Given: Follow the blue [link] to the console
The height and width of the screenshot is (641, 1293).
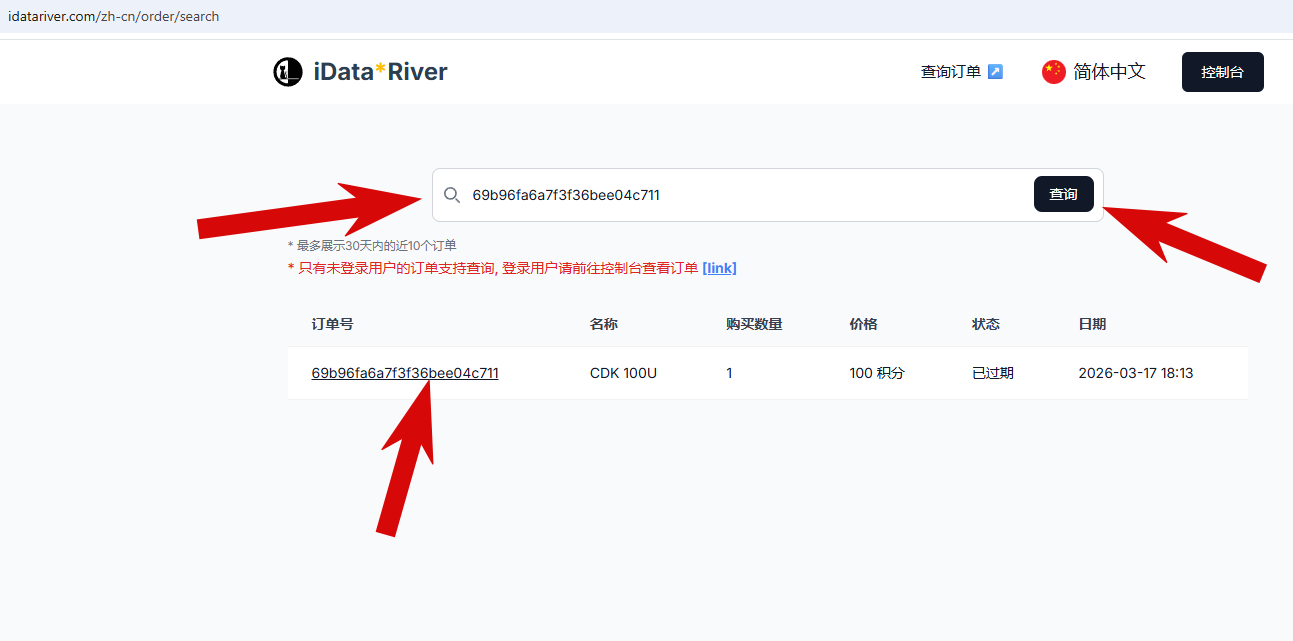Looking at the screenshot, I should (x=720, y=268).
